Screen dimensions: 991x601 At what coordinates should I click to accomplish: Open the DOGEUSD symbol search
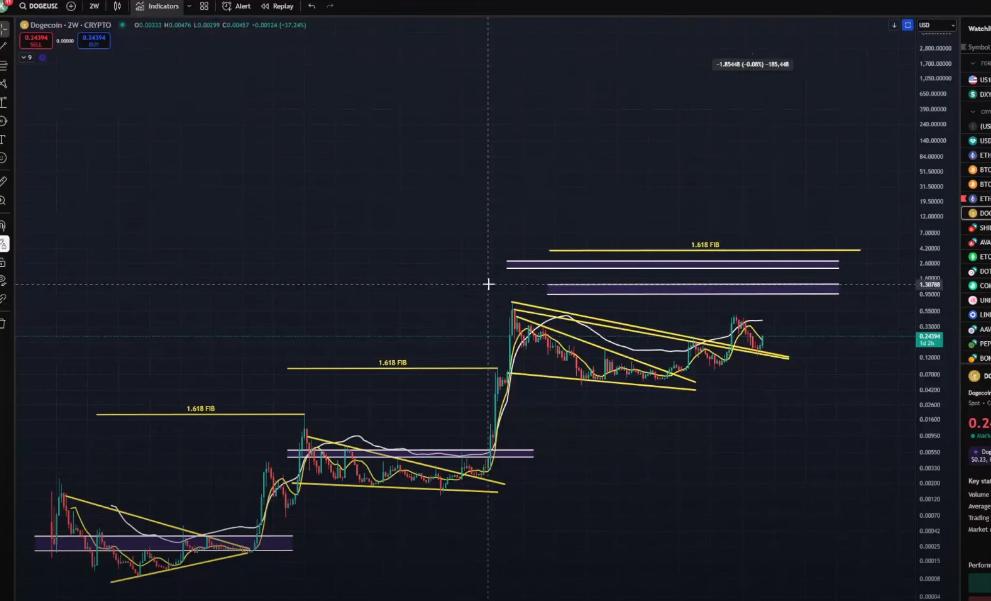[38, 6]
